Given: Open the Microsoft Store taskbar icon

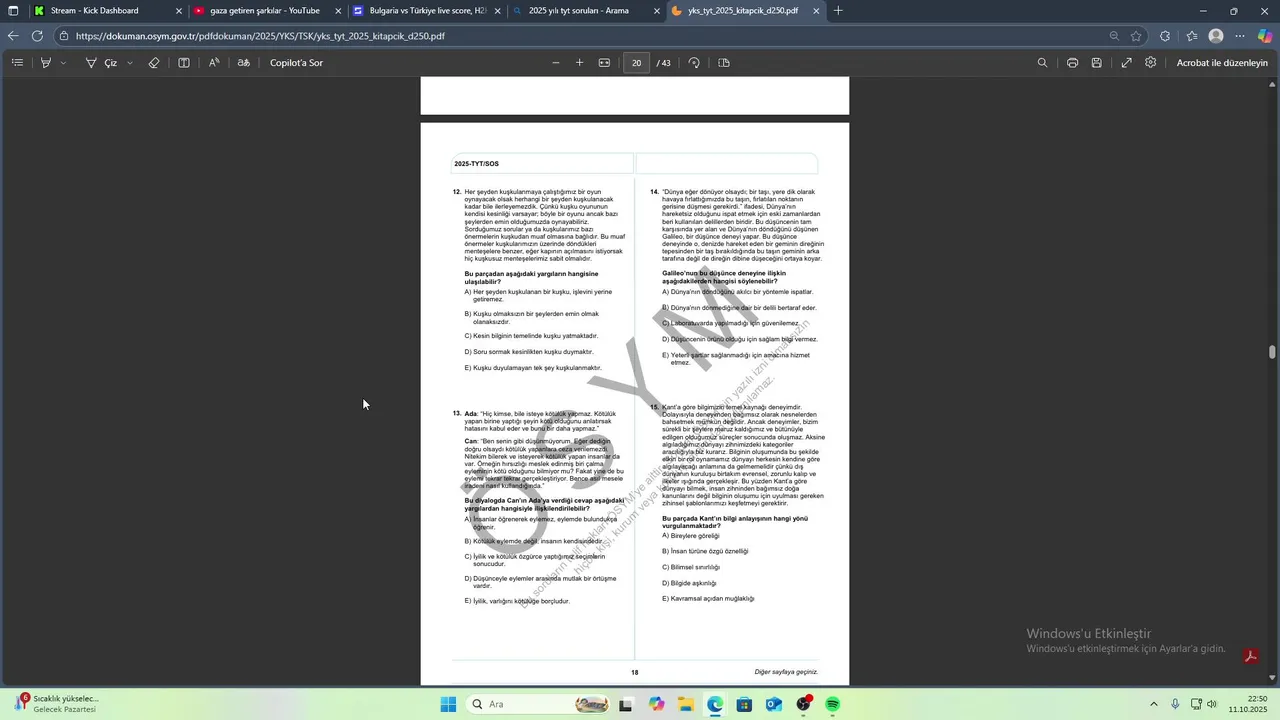Looking at the screenshot, I should point(744,704).
